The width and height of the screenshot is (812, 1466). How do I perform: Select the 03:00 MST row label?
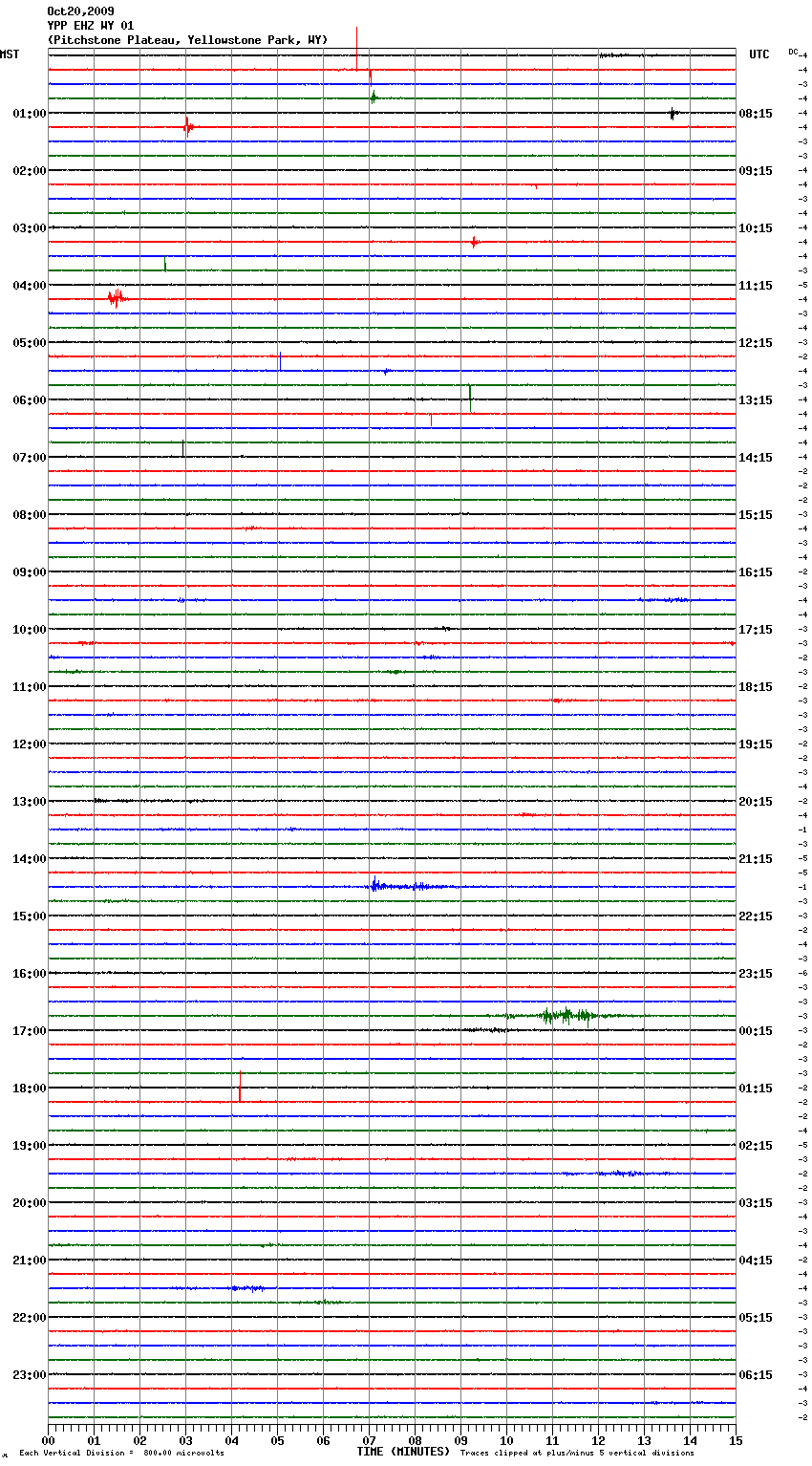30,228
